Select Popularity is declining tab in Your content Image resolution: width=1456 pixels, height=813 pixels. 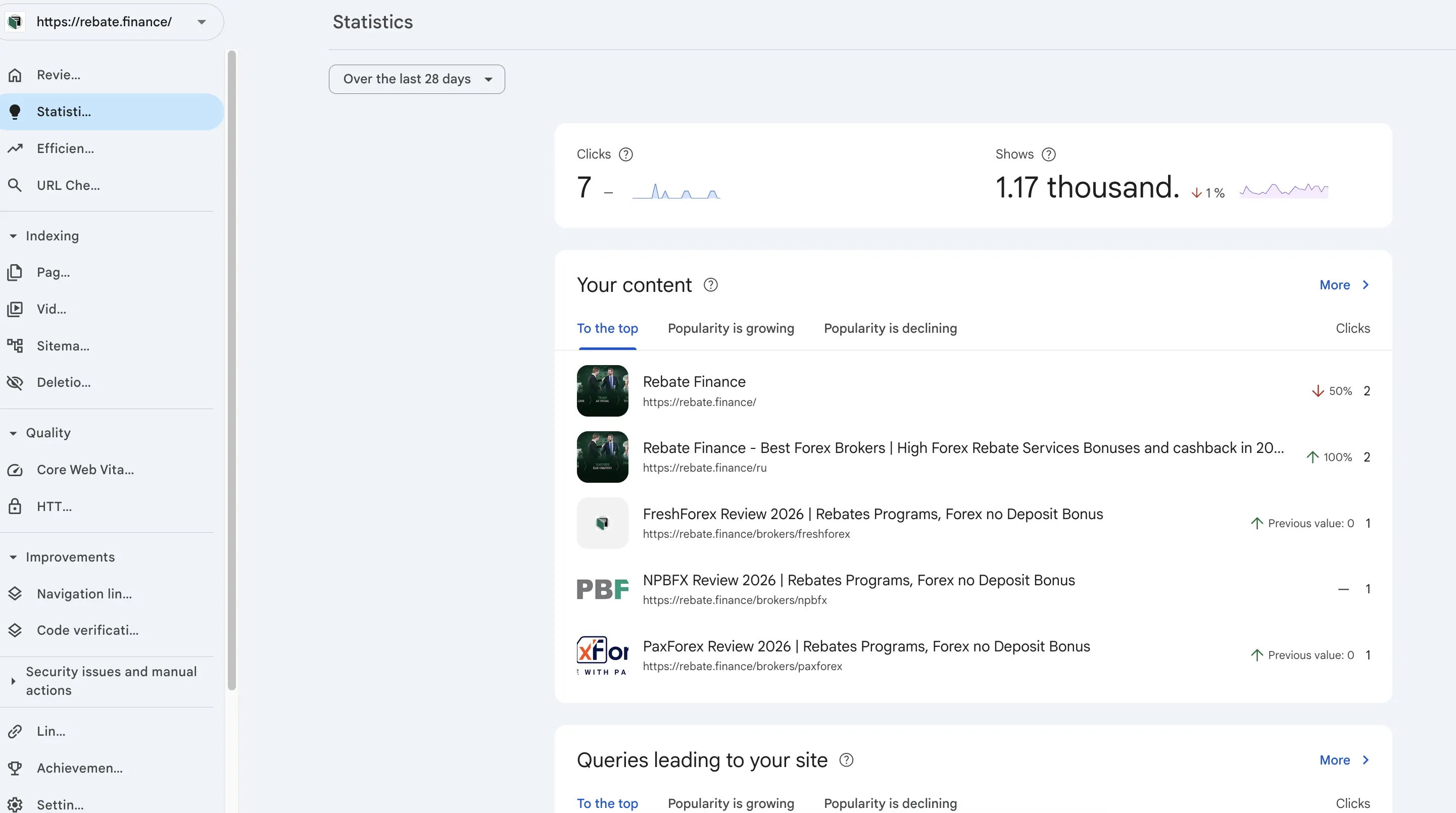click(x=890, y=328)
